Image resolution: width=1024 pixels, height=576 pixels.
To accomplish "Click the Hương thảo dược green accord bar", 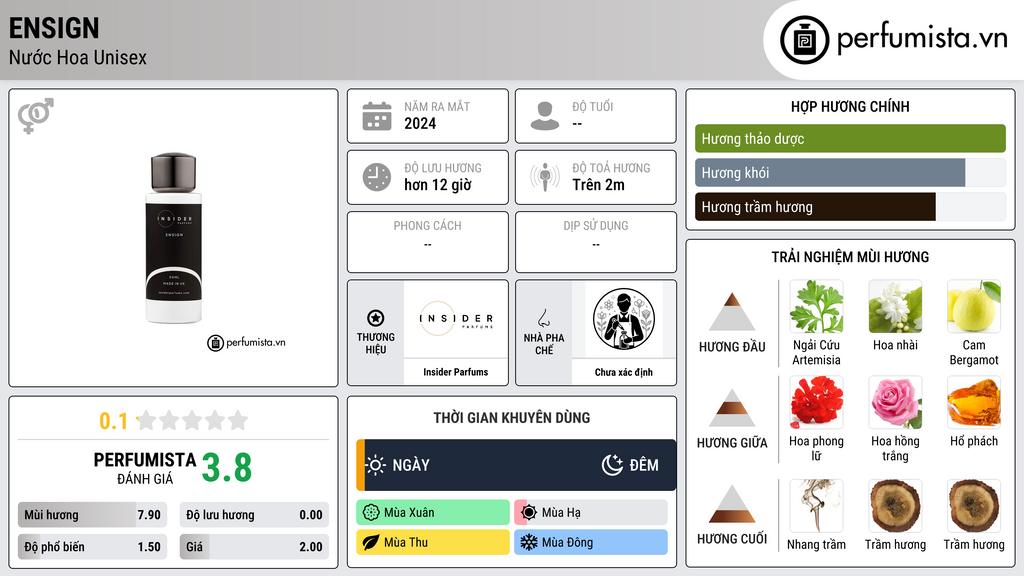I will coord(850,138).
